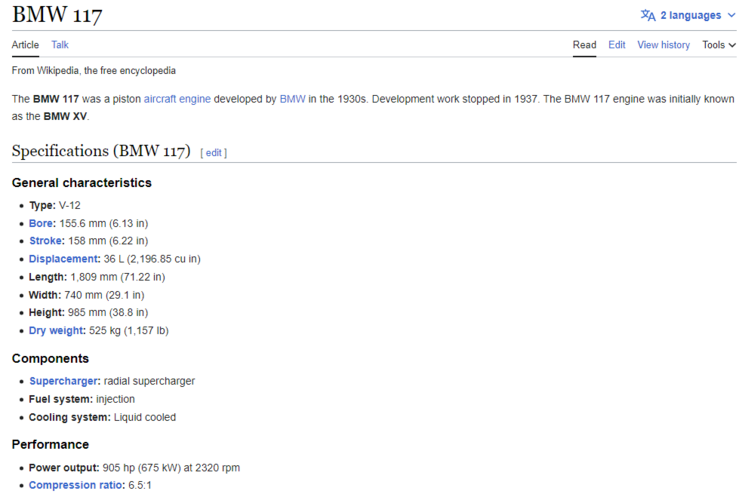Click the 'Type: V-12' list item

click(55, 205)
